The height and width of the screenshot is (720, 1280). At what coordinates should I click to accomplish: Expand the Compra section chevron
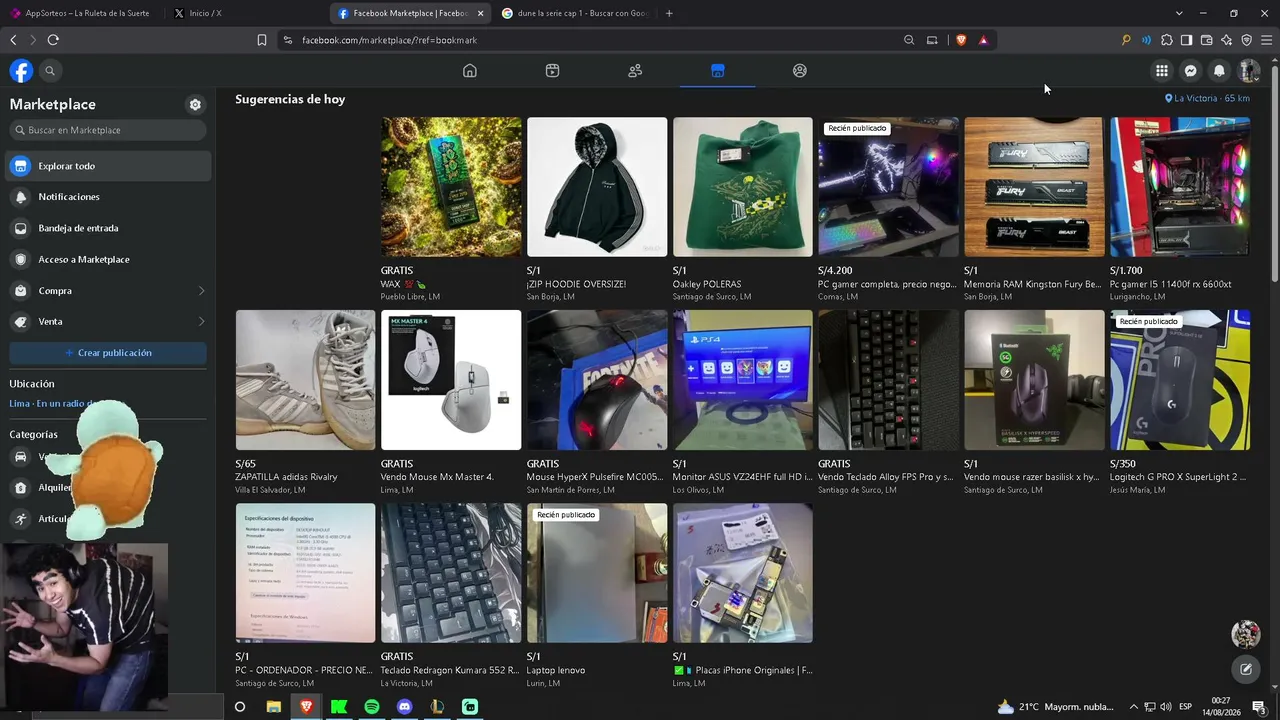(x=201, y=291)
